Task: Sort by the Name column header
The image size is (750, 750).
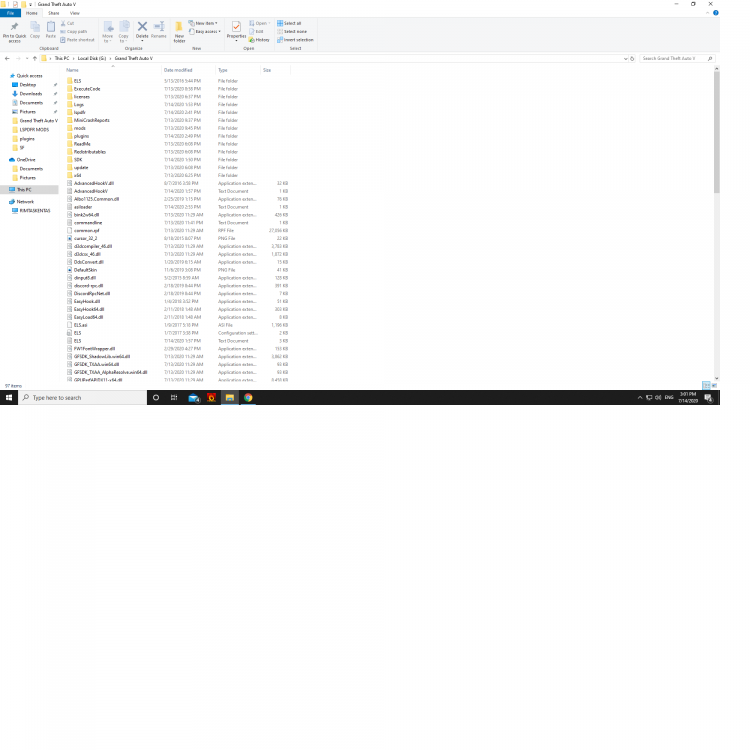Action: coord(113,70)
